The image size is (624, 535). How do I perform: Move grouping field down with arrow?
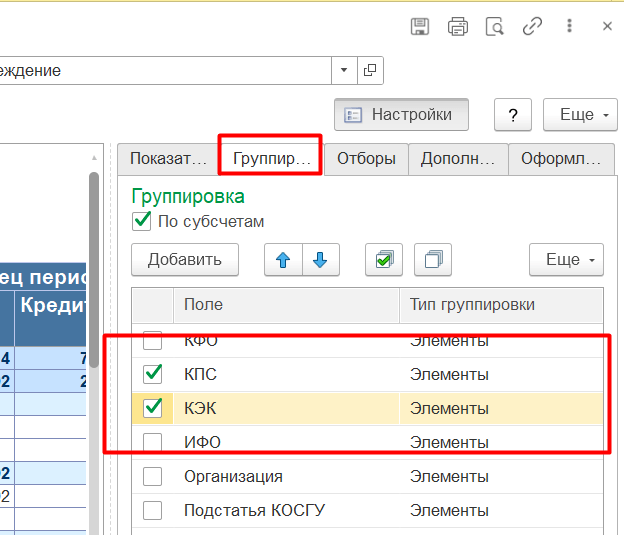click(x=320, y=260)
